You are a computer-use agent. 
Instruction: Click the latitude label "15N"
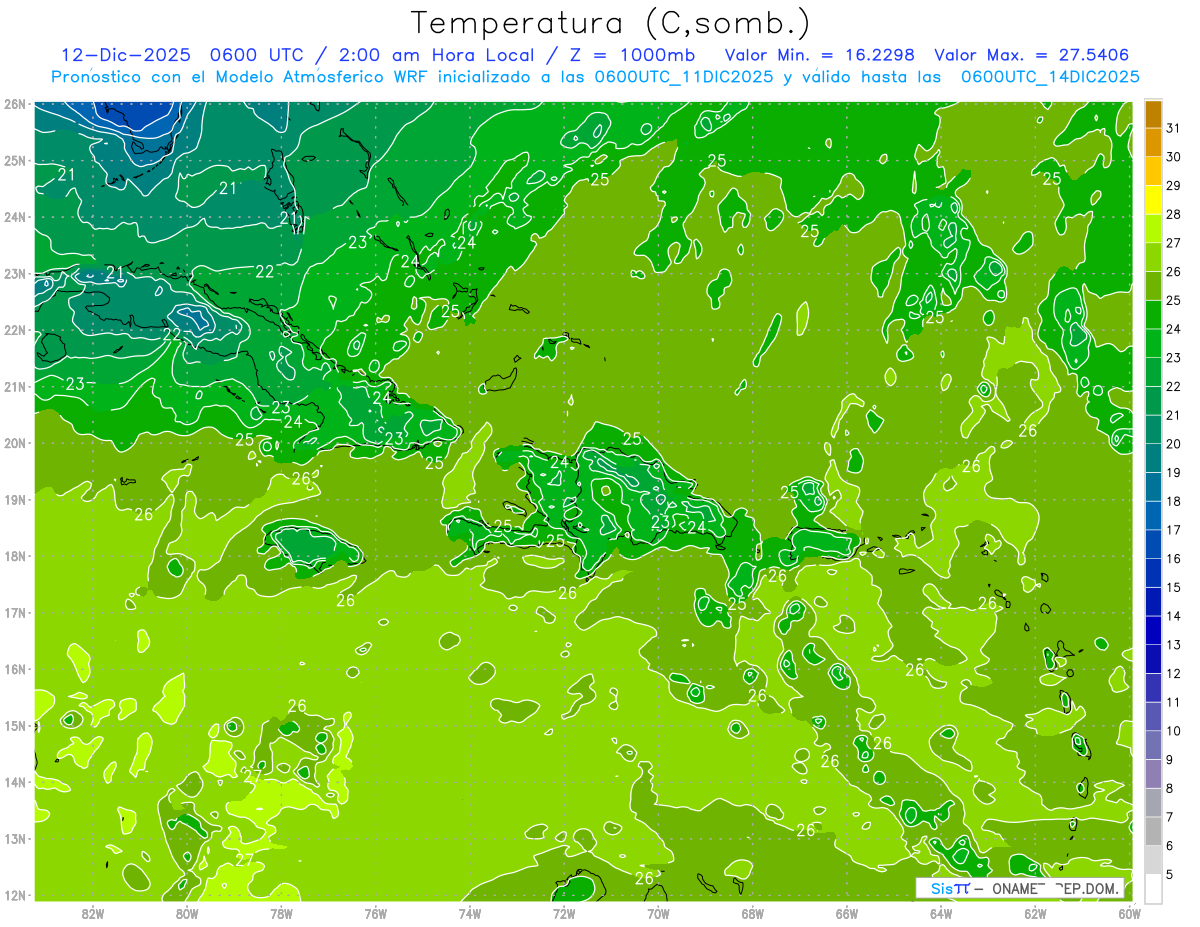point(15,726)
